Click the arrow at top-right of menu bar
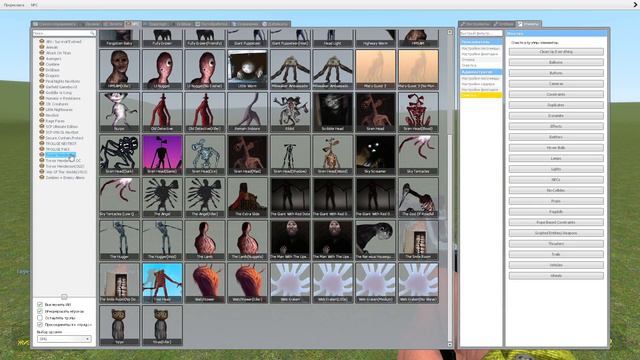This screenshot has height=360, width=640. 635,5
